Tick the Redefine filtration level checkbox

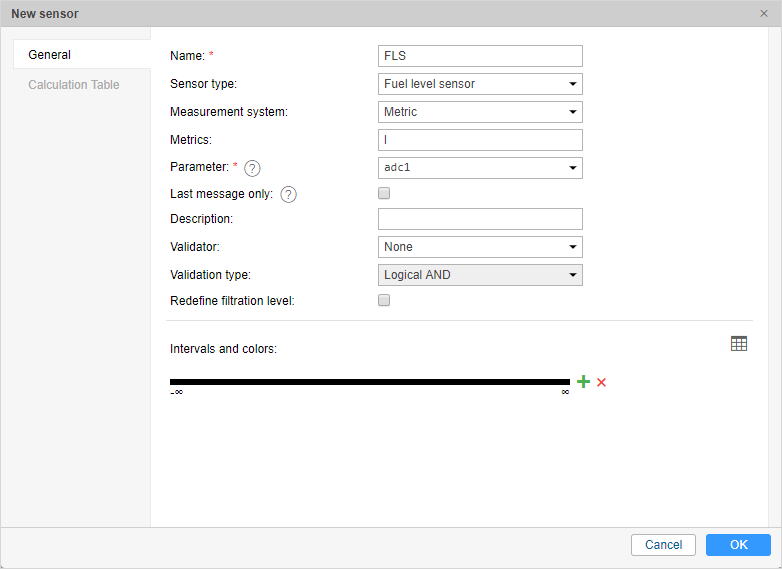click(x=384, y=300)
